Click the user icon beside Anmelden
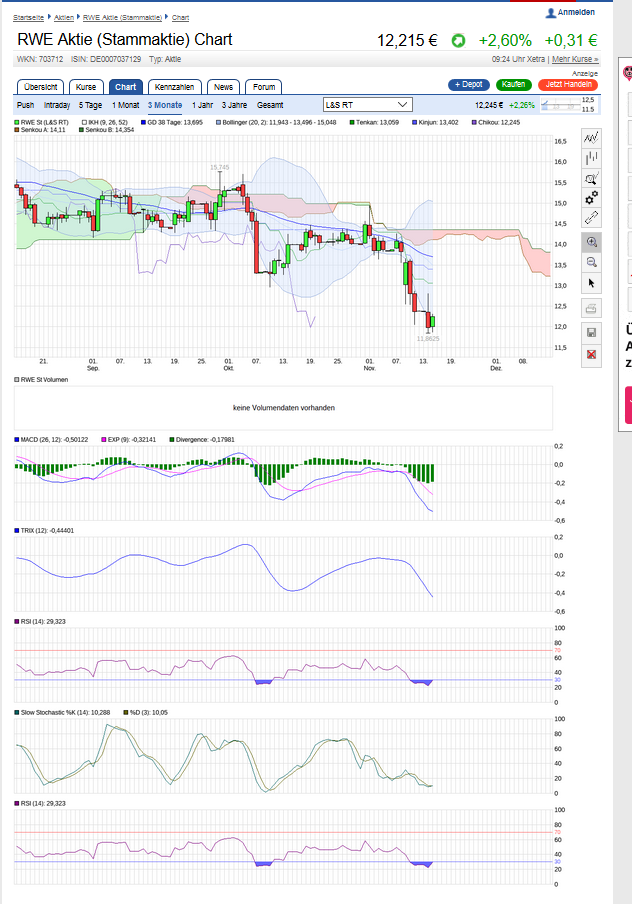This screenshot has height=904, width=632. (x=551, y=12)
